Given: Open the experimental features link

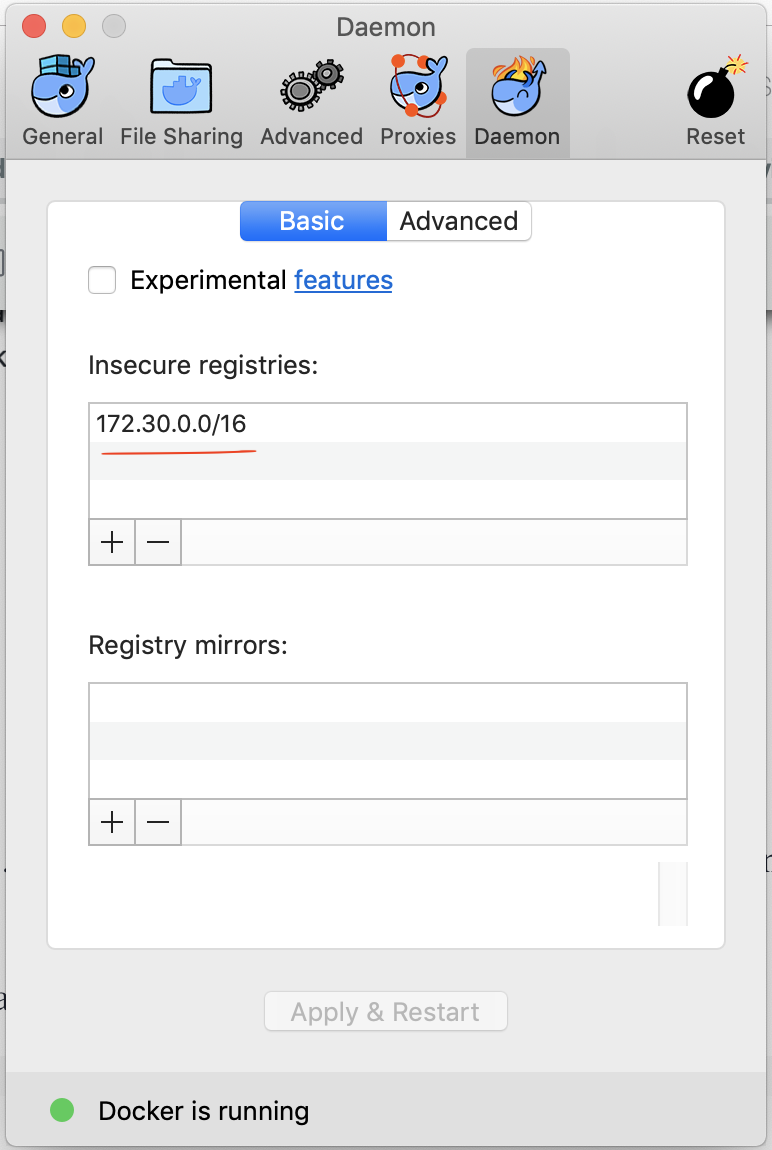Looking at the screenshot, I should [343, 280].
